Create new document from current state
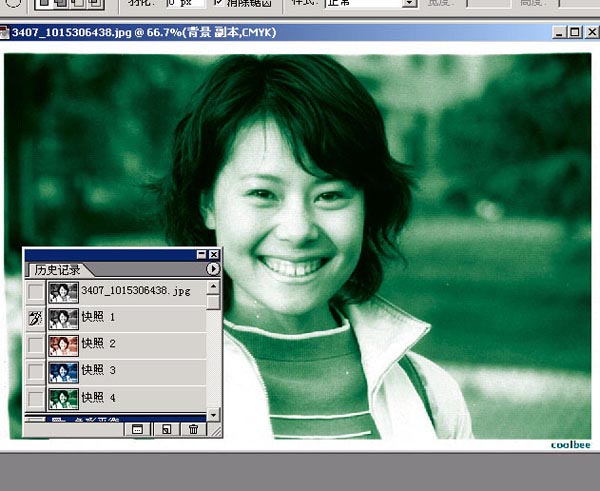The image size is (600, 491). 137,429
